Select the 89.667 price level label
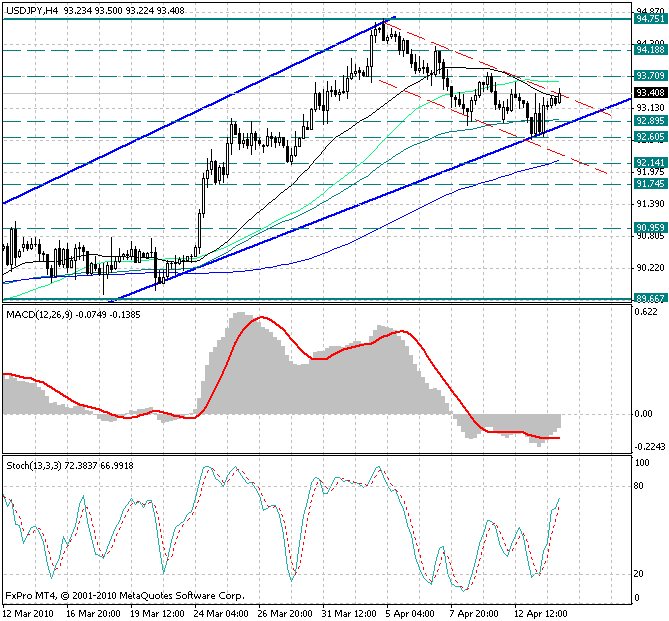Image resolution: width=669 pixels, height=621 pixels. coord(650,298)
